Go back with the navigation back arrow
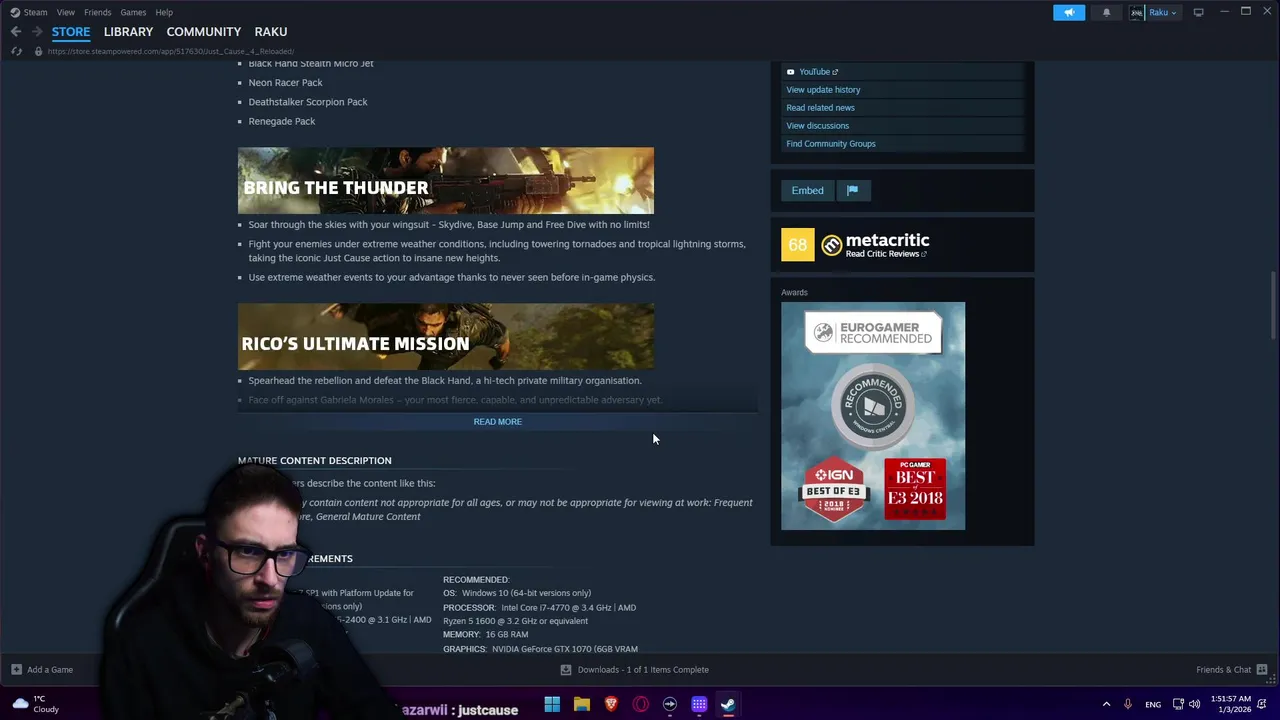 16,32
